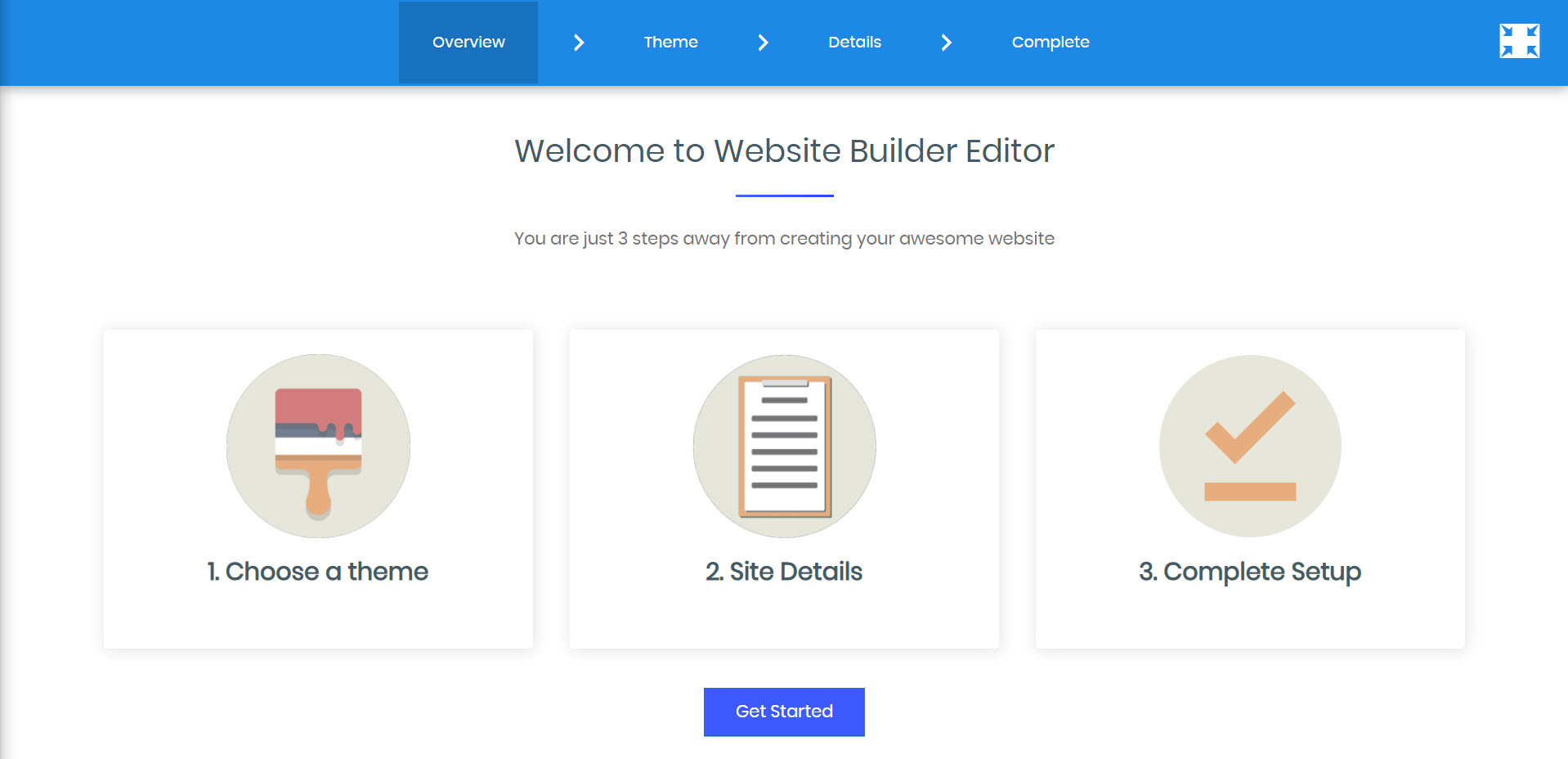Image resolution: width=1568 pixels, height=759 pixels.
Task: Click the "3 steps away" subtitle text
Action: 784,239
